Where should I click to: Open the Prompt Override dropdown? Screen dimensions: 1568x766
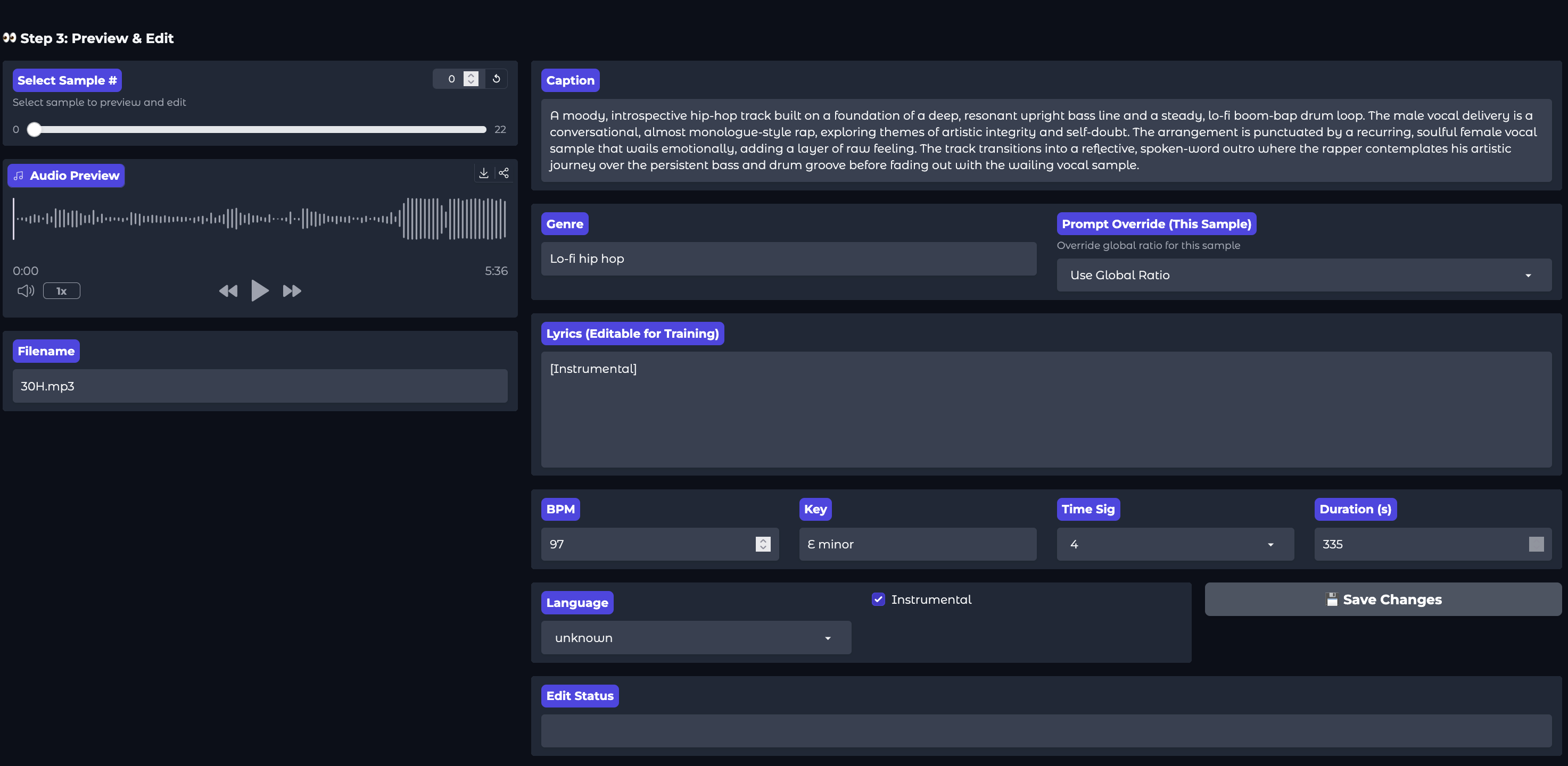pos(1303,275)
